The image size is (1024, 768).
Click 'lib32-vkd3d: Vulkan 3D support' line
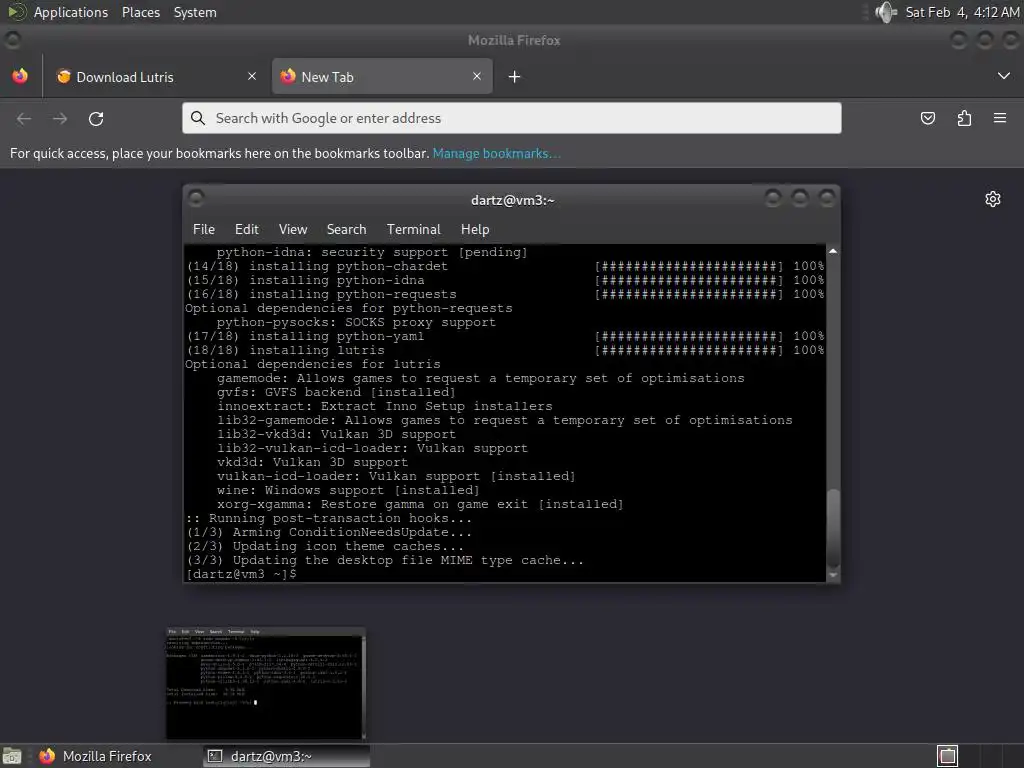[x=336, y=434]
